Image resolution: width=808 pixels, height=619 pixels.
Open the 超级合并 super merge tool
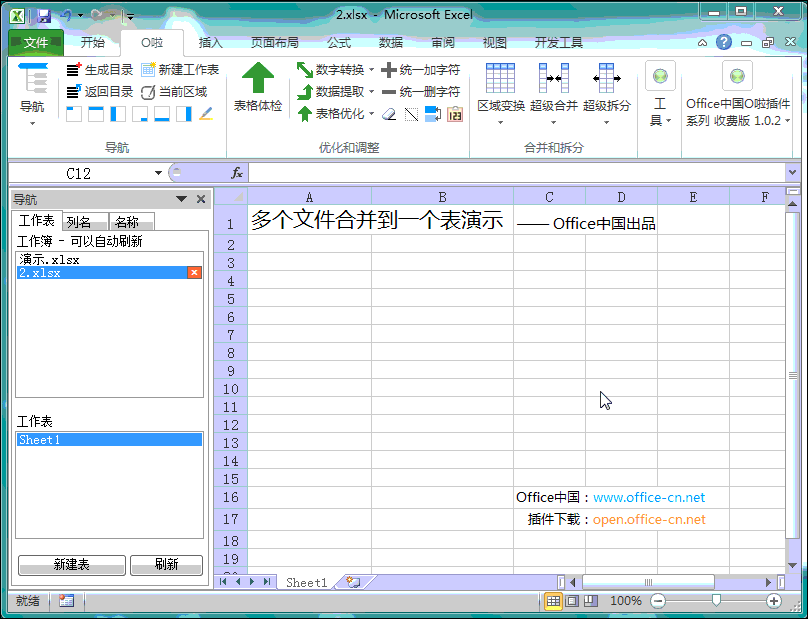click(x=553, y=94)
